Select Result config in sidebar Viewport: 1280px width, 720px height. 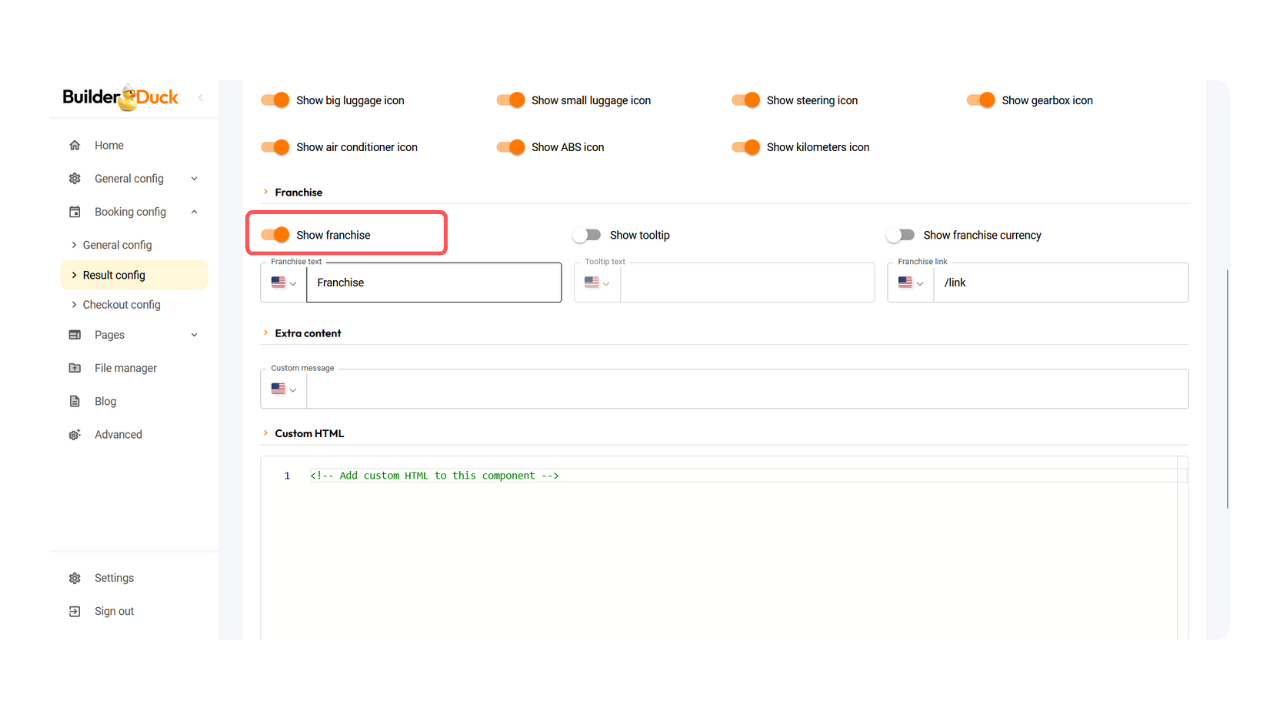114,275
